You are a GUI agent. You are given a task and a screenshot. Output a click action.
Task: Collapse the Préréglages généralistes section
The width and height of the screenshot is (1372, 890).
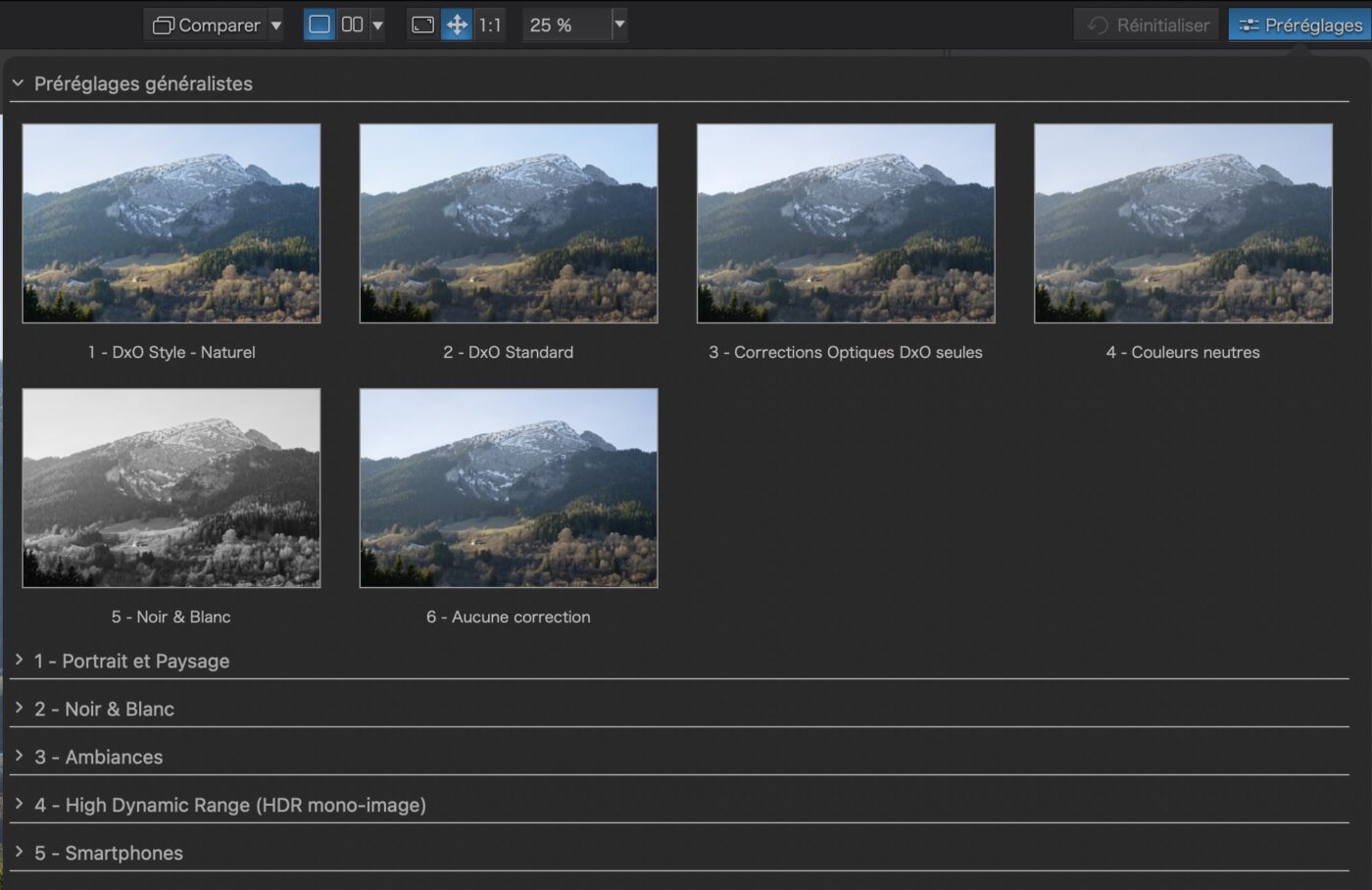[x=17, y=84]
